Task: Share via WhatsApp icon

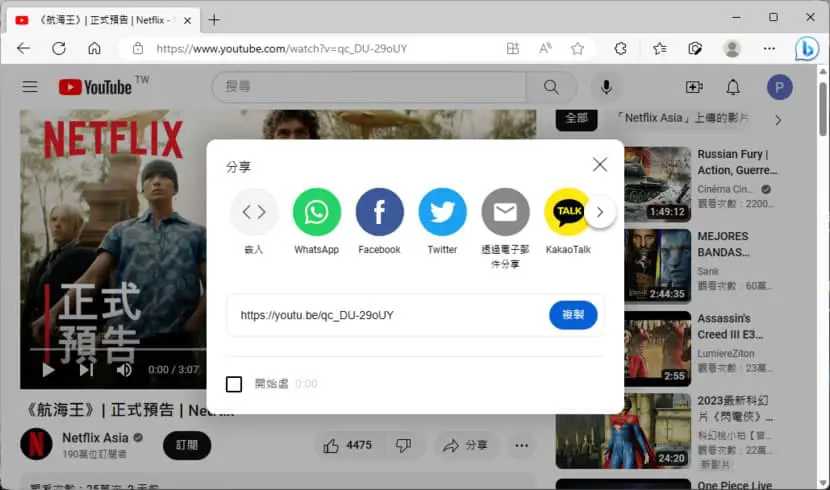Action: coord(317,212)
